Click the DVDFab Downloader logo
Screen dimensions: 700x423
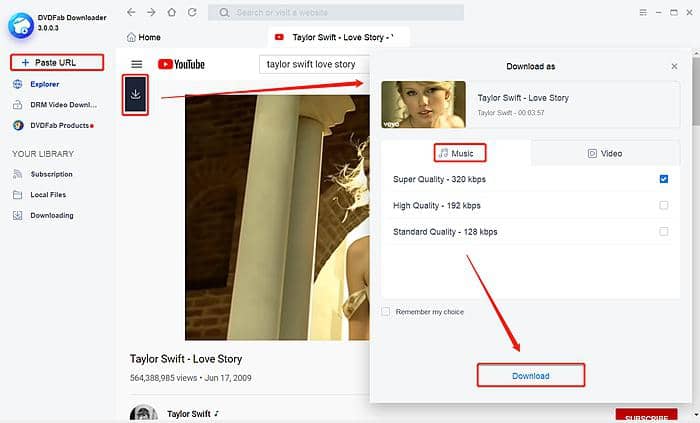click(21, 25)
